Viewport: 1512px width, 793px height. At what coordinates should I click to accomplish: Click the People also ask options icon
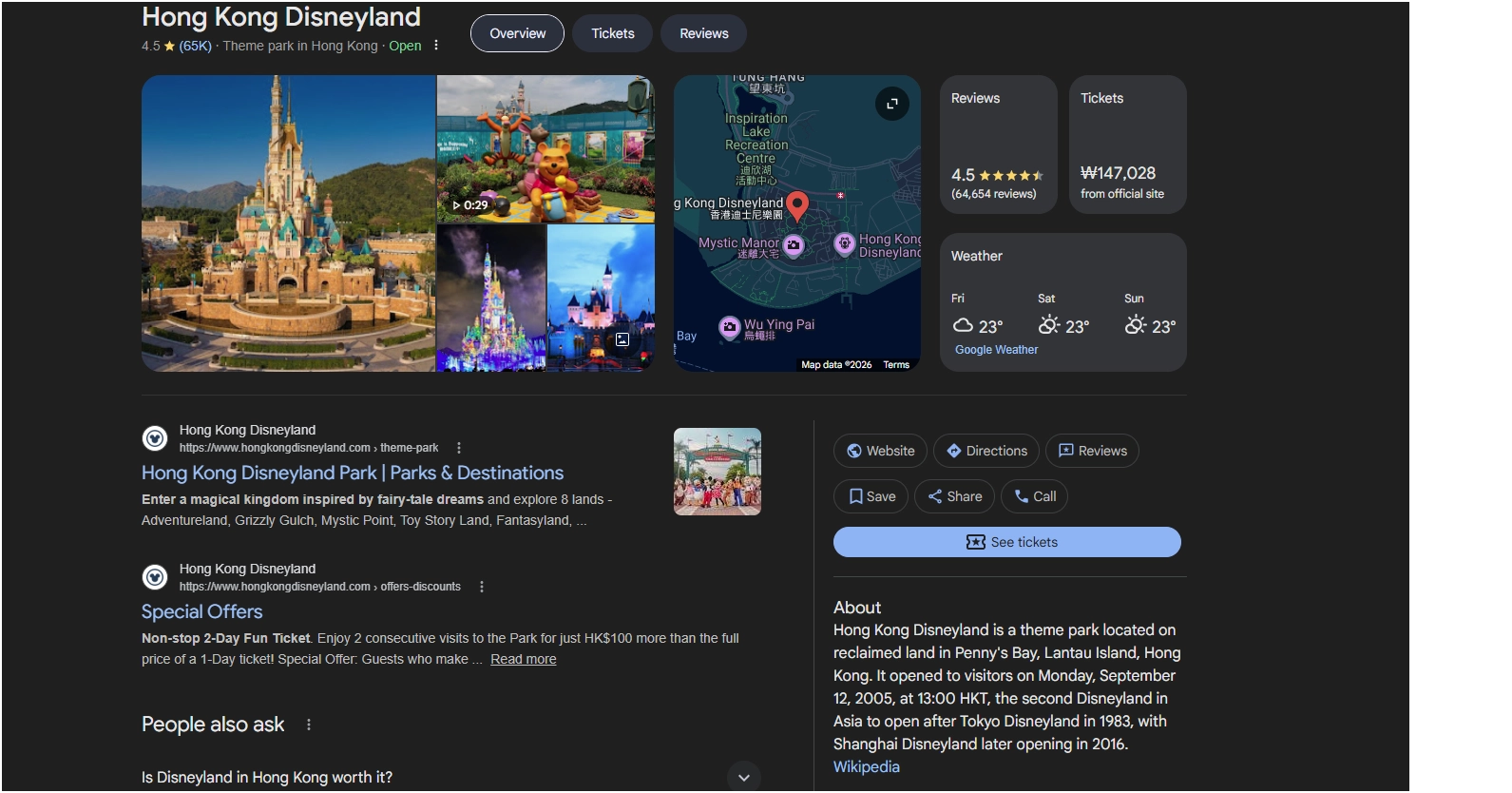pyautogui.click(x=309, y=725)
